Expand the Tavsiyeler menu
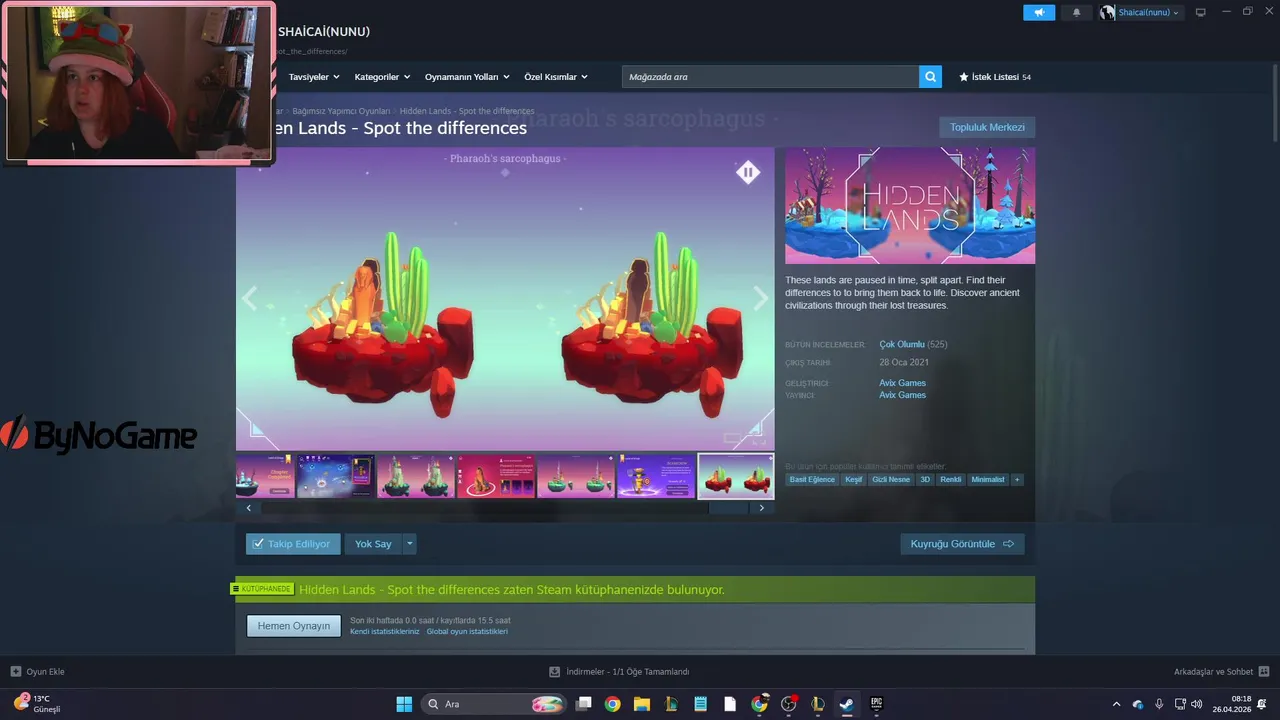 [x=314, y=77]
